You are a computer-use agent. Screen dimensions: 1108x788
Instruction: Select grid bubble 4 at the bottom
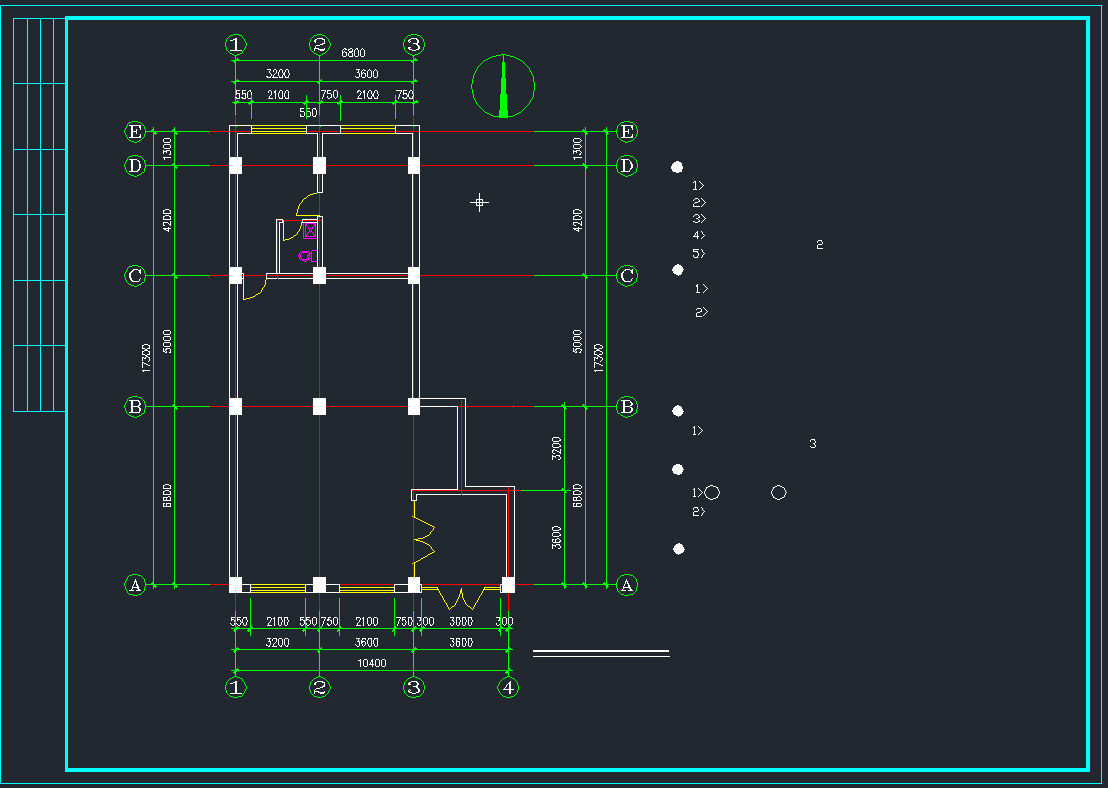coord(509,687)
